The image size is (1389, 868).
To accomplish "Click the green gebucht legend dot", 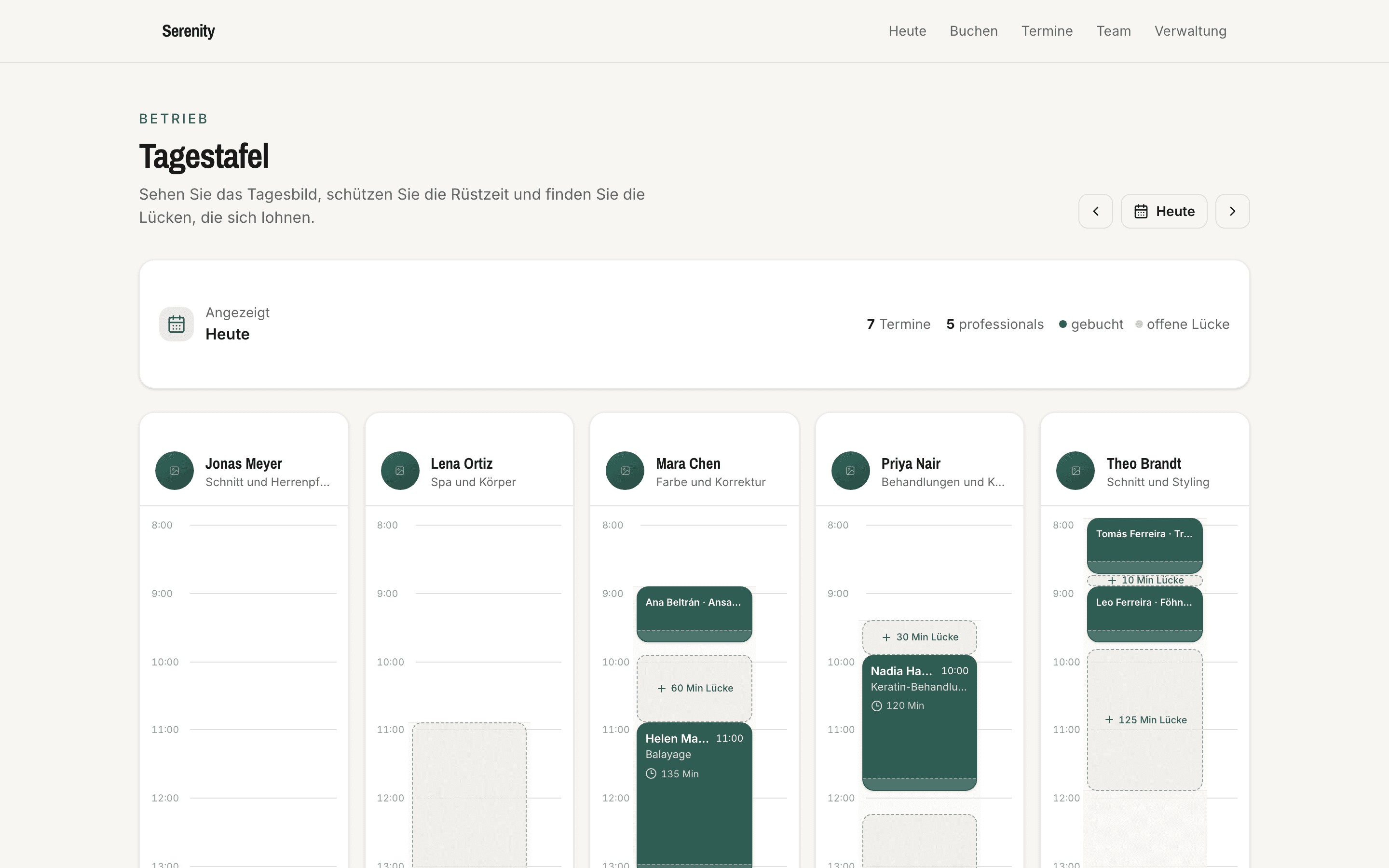I will [1063, 325].
